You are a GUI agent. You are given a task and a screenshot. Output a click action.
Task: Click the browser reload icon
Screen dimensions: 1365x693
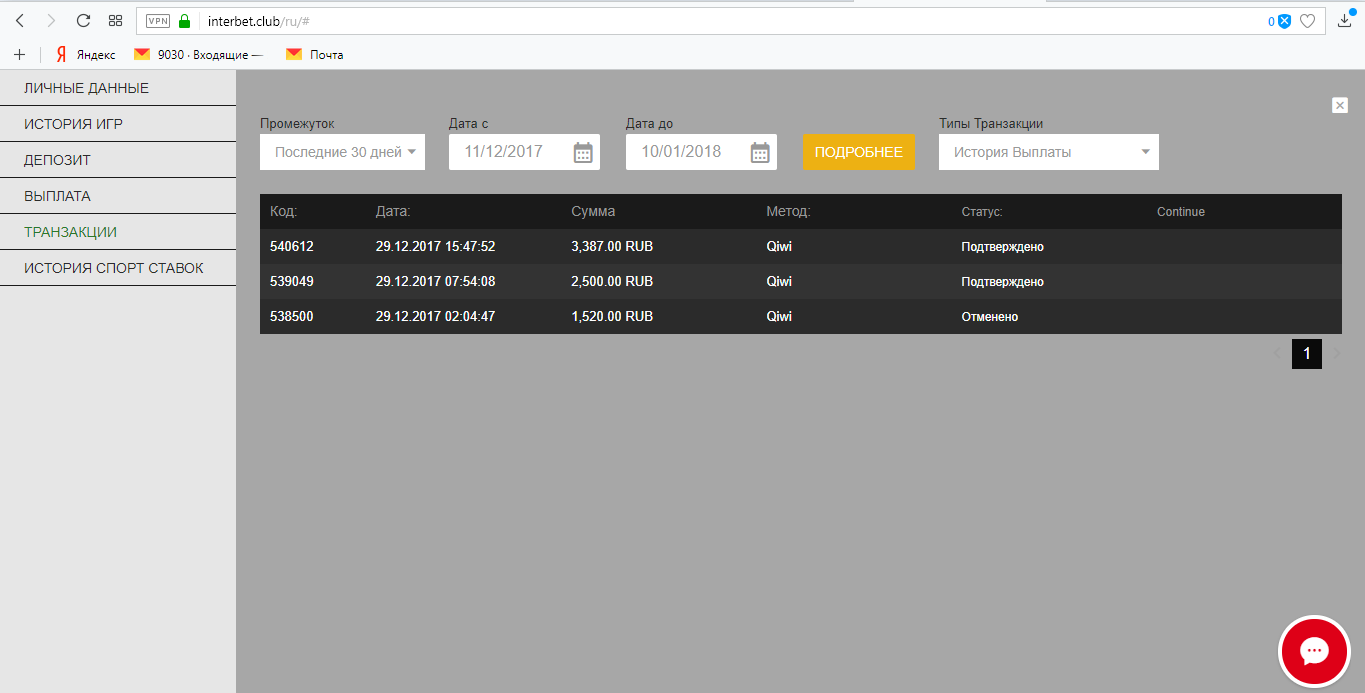click(83, 20)
